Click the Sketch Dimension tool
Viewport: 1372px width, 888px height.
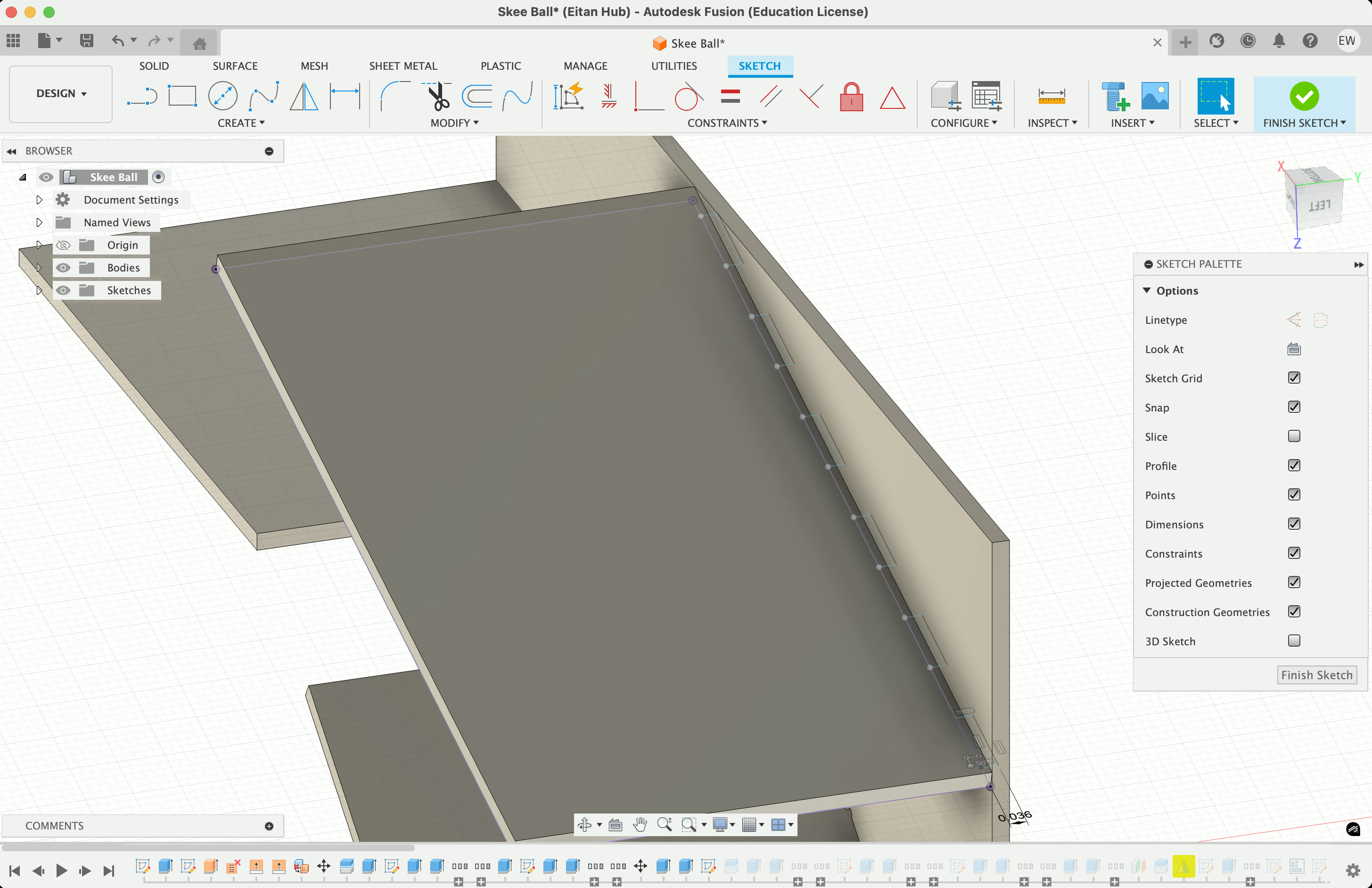pyautogui.click(x=345, y=96)
